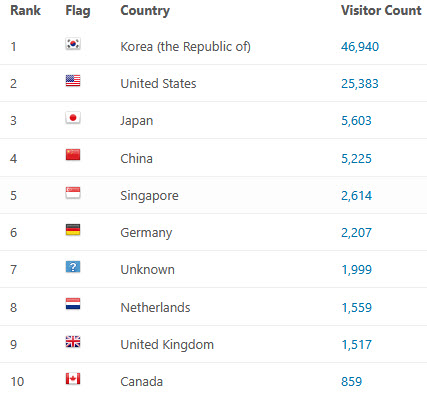Image resolution: width=427 pixels, height=394 pixels.
Task: Open the 25,383 visitor count link
Action: (x=360, y=84)
